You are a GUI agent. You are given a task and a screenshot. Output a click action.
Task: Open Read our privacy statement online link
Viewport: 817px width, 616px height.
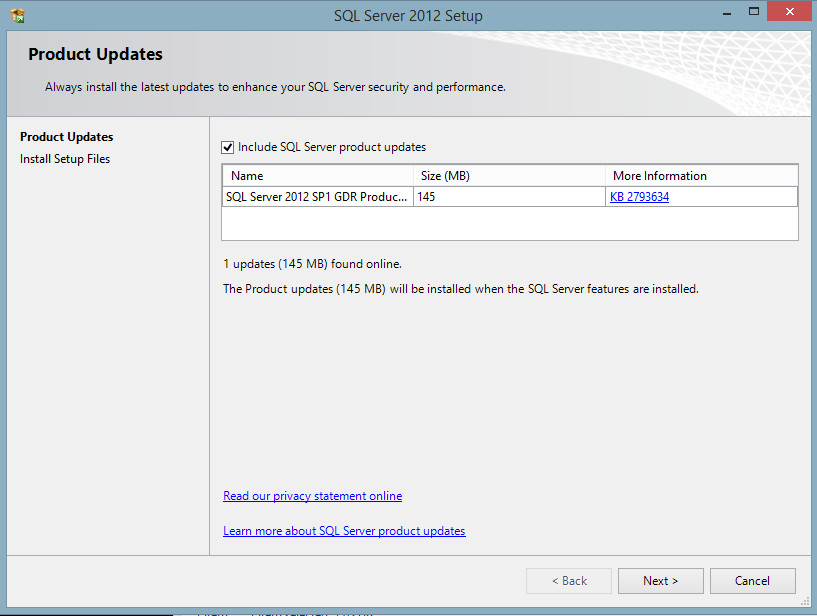[x=313, y=496]
